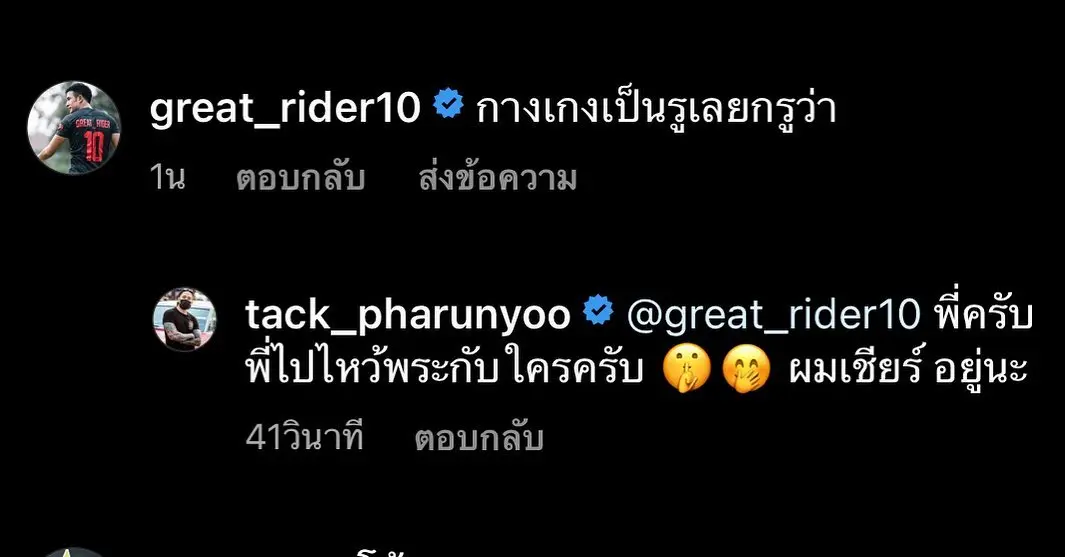This screenshot has height=557, width=1065.
Task: Tap ตอบกลับ under great_rider10's comment
Action: pyautogui.click(x=301, y=179)
